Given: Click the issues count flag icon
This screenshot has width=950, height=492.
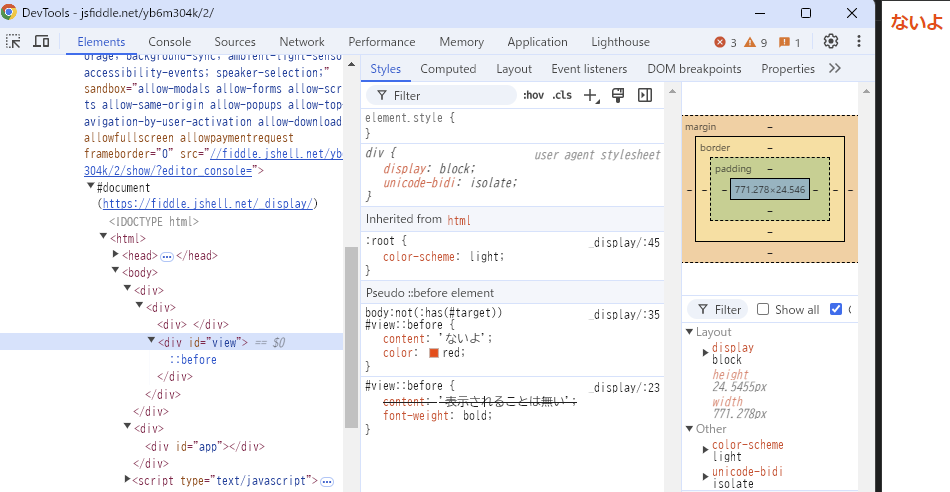Looking at the screenshot, I should coord(785,42).
